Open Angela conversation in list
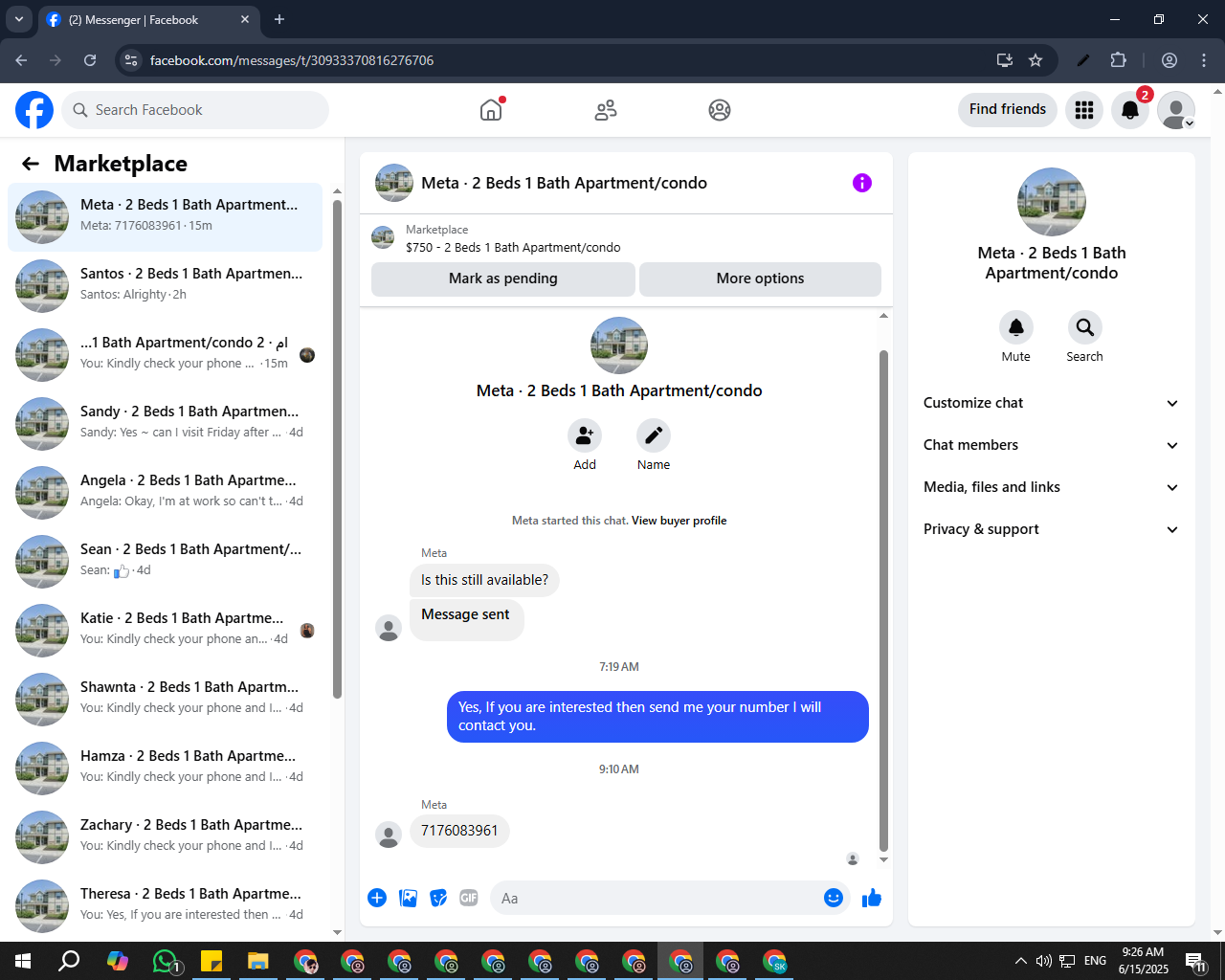The width and height of the screenshot is (1225, 980). tap(165, 492)
